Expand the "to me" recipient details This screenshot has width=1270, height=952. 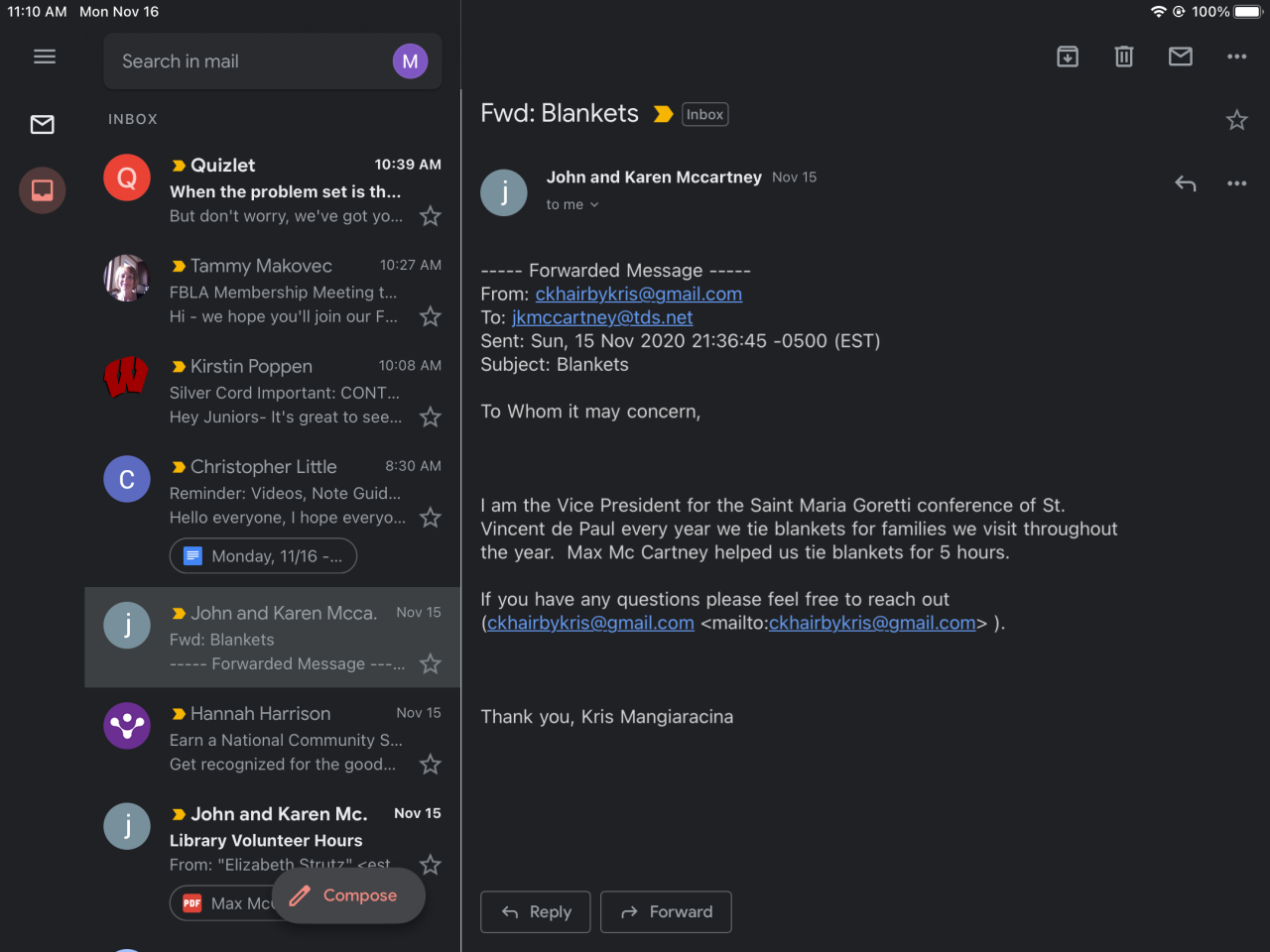pos(572,204)
